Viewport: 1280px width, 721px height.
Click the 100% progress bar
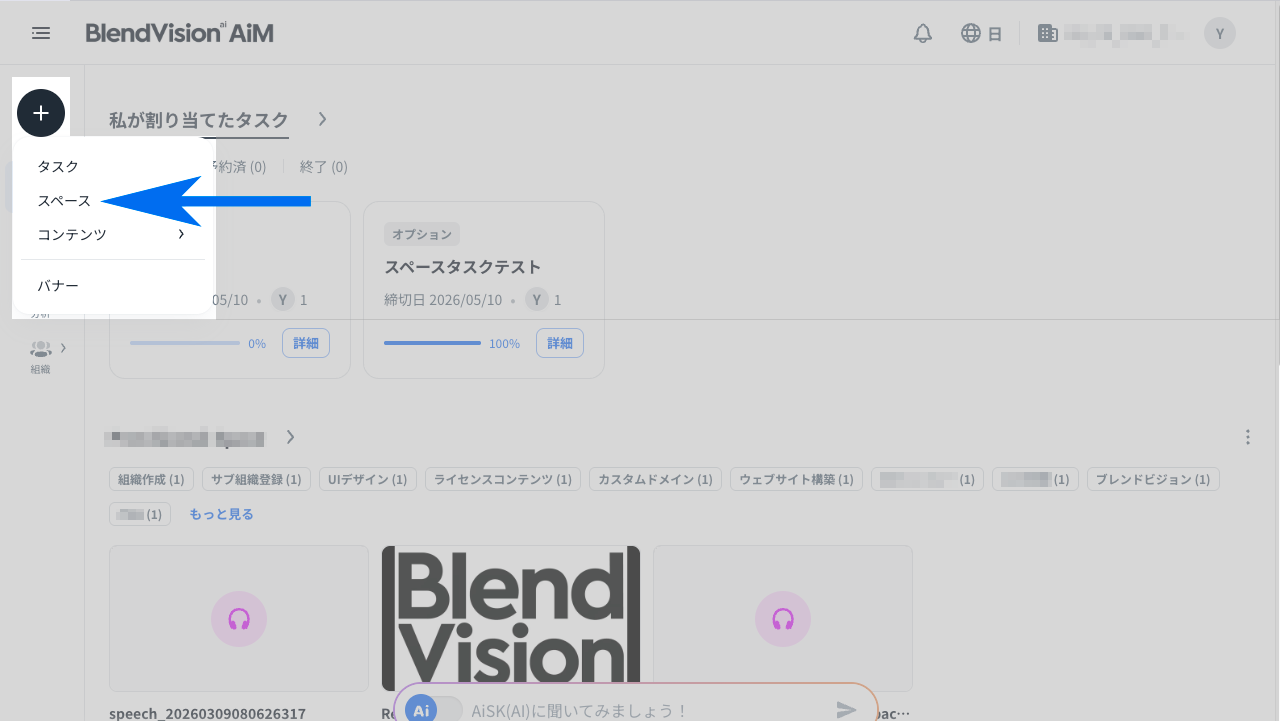point(433,343)
